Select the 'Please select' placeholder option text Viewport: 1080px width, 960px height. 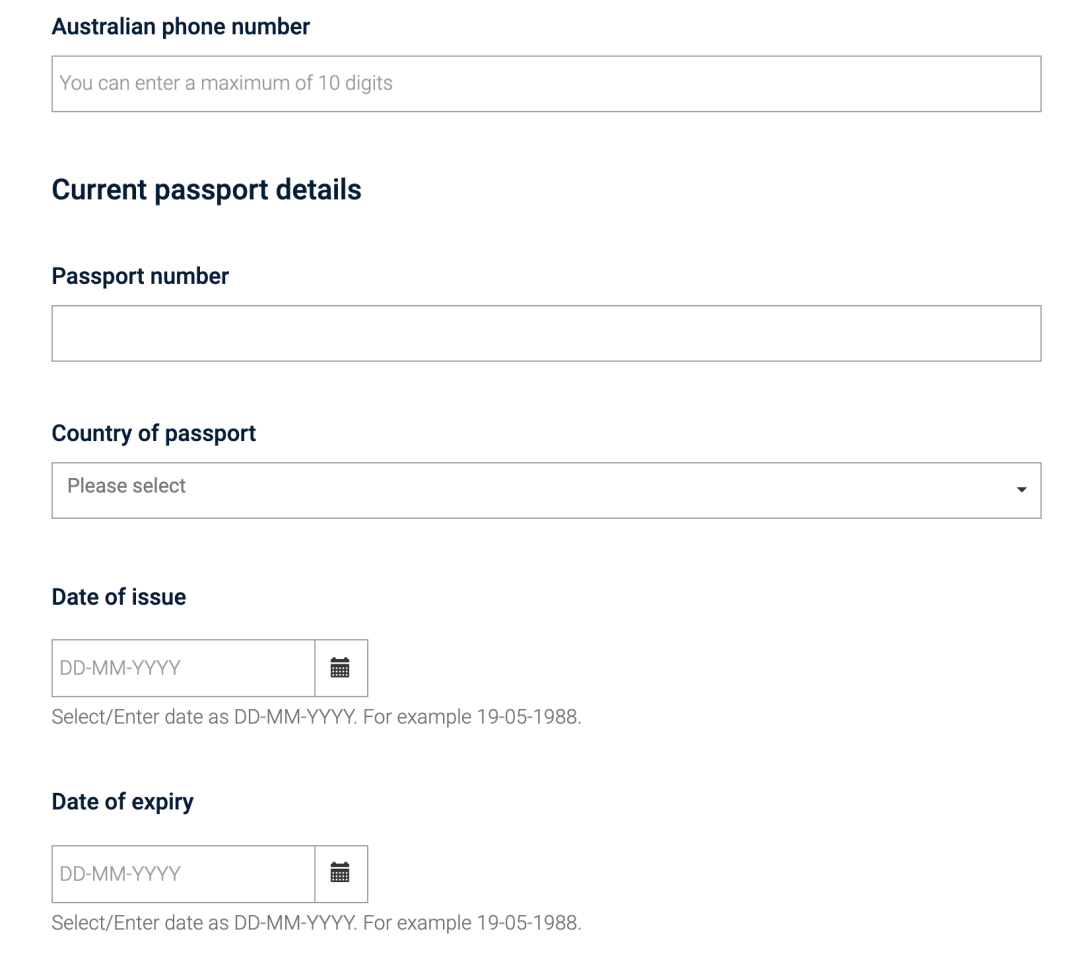coord(127,486)
